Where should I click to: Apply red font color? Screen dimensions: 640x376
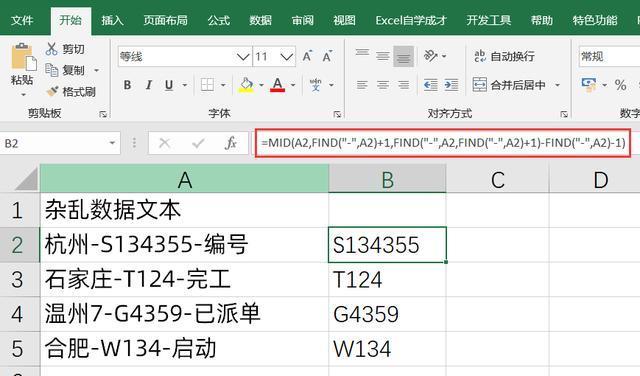[x=278, y=85]
